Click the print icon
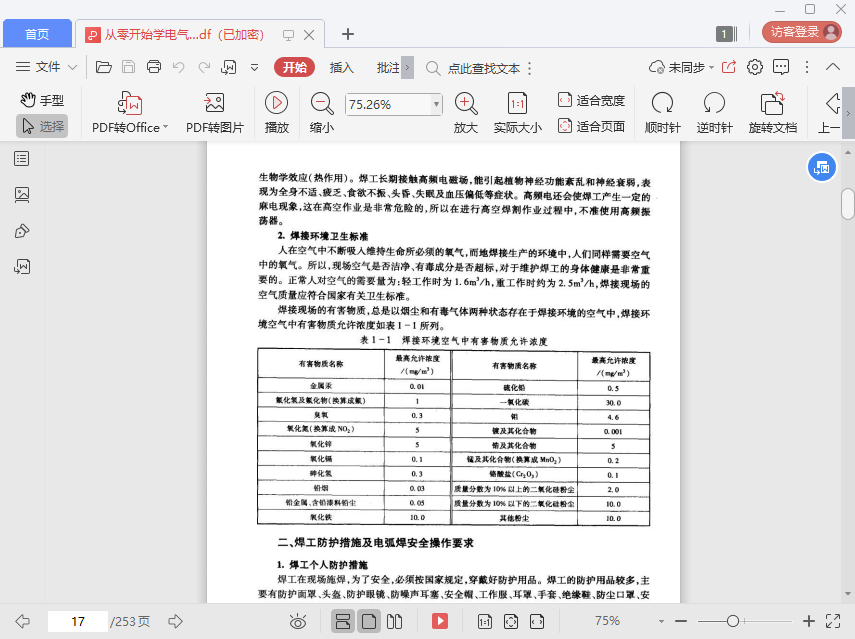This screenshot has width=855, height=639. pyautogui.click(x=154, y=67)
